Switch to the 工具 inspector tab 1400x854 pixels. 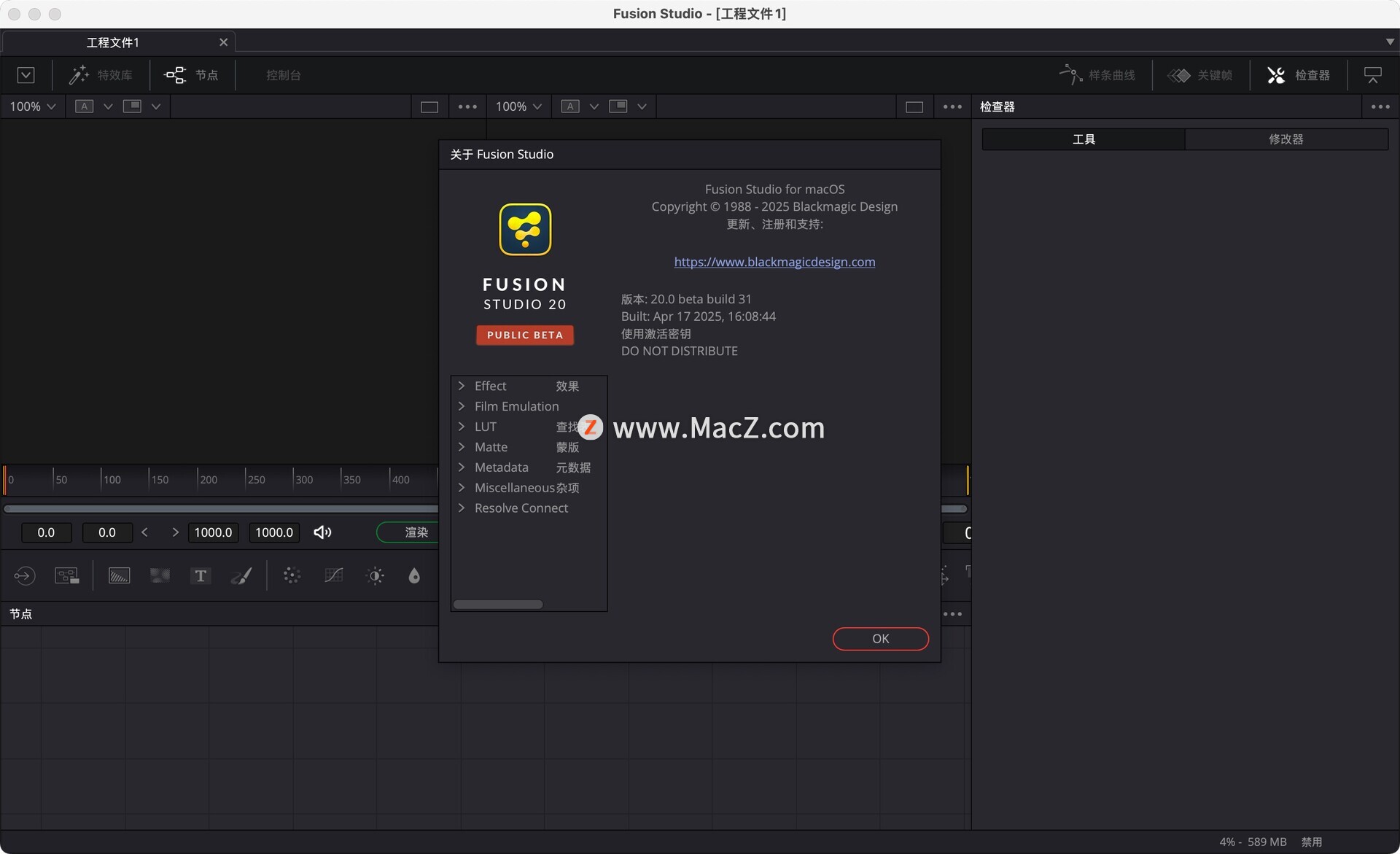1084,139
